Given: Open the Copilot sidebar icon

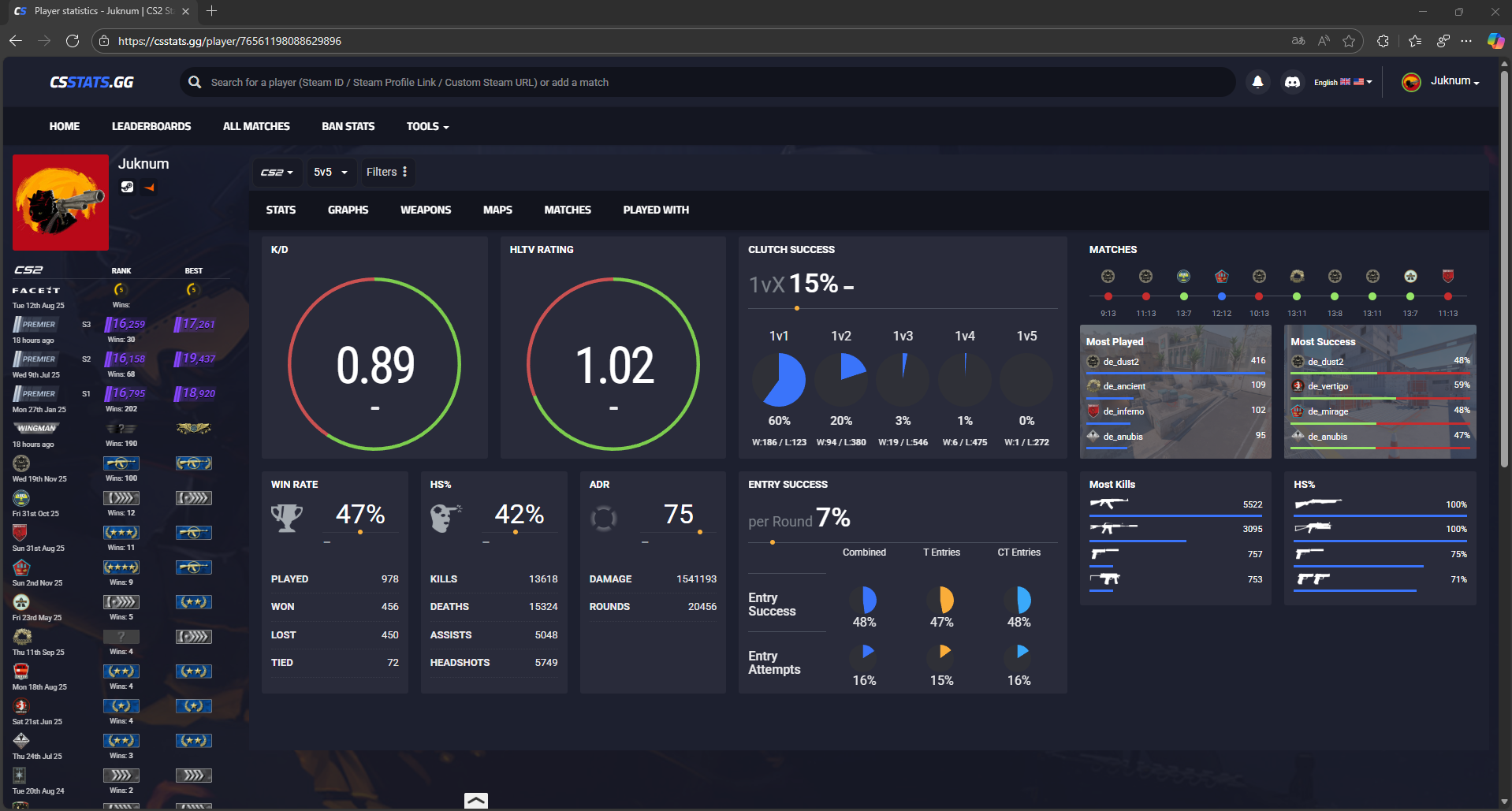Looking at the screenshot, I should pos(1495,41).
